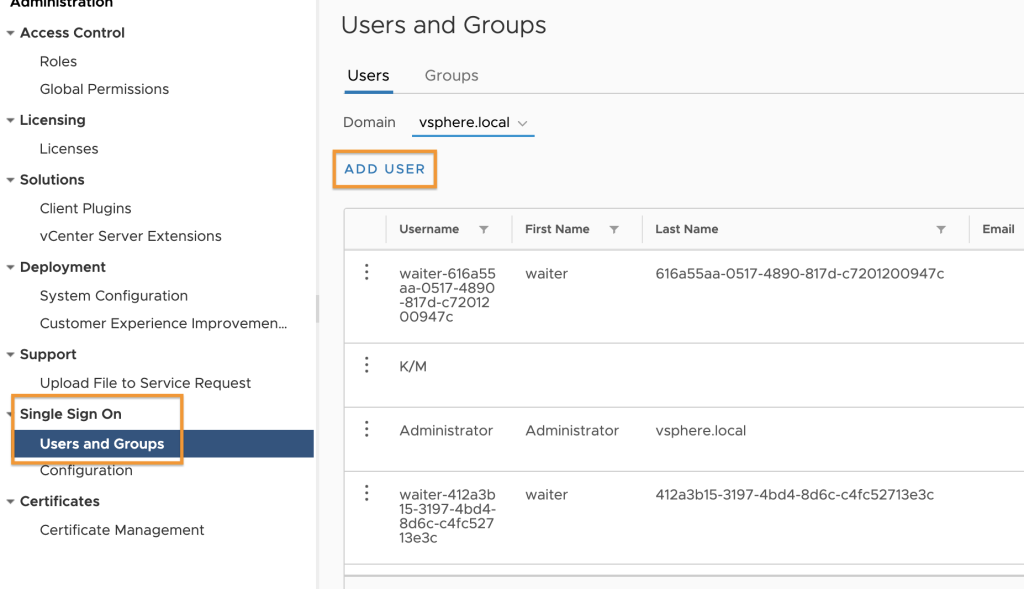1024x589 pixels.
Task: Open actions menu for Administrator user row
Action: (366, 429)
